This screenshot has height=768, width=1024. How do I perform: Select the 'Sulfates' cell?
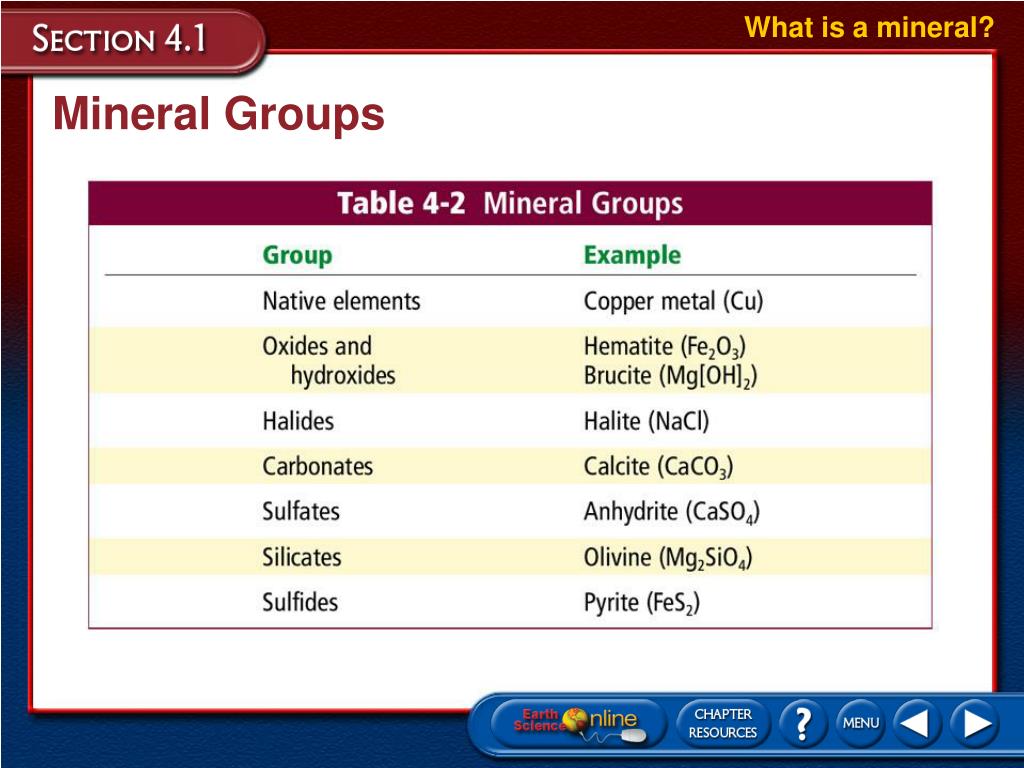[x=301, y=511]
